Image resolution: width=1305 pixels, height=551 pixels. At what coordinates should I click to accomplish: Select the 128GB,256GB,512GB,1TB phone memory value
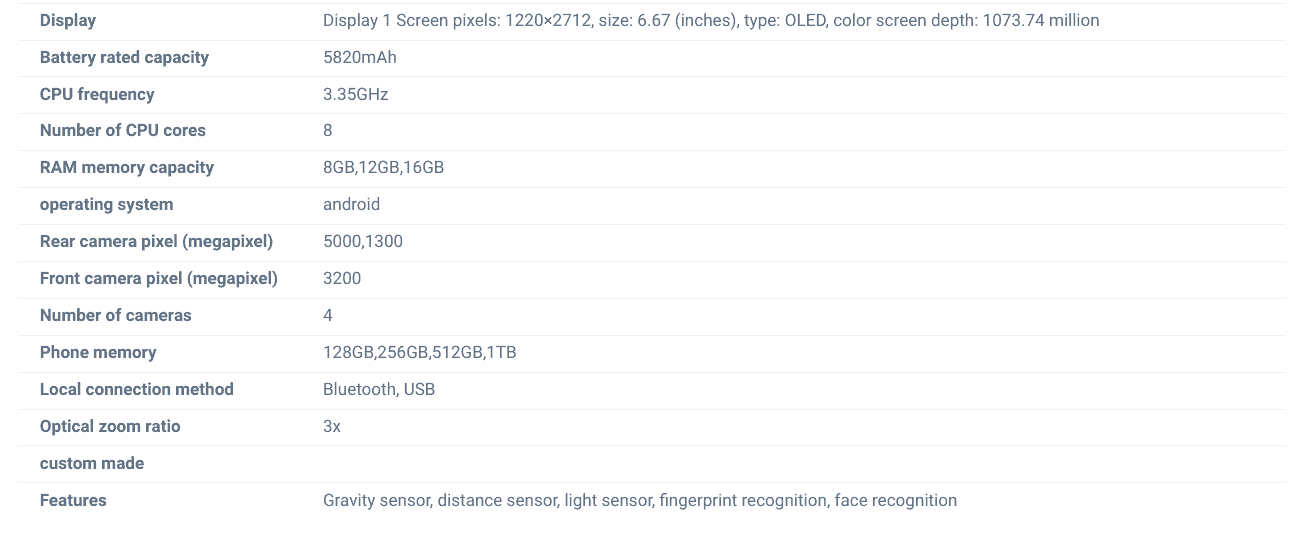(x=419, y=352)
